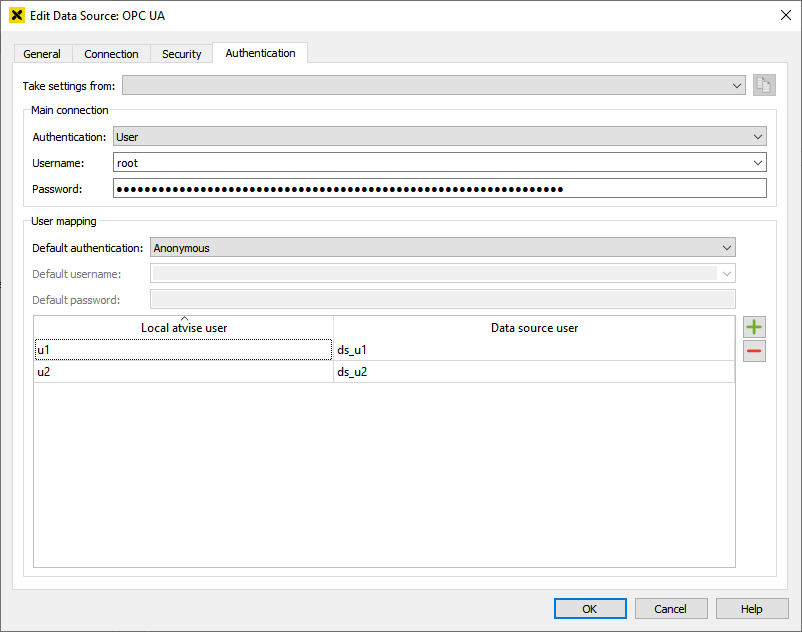Select the Security tab

pos(181,53)
